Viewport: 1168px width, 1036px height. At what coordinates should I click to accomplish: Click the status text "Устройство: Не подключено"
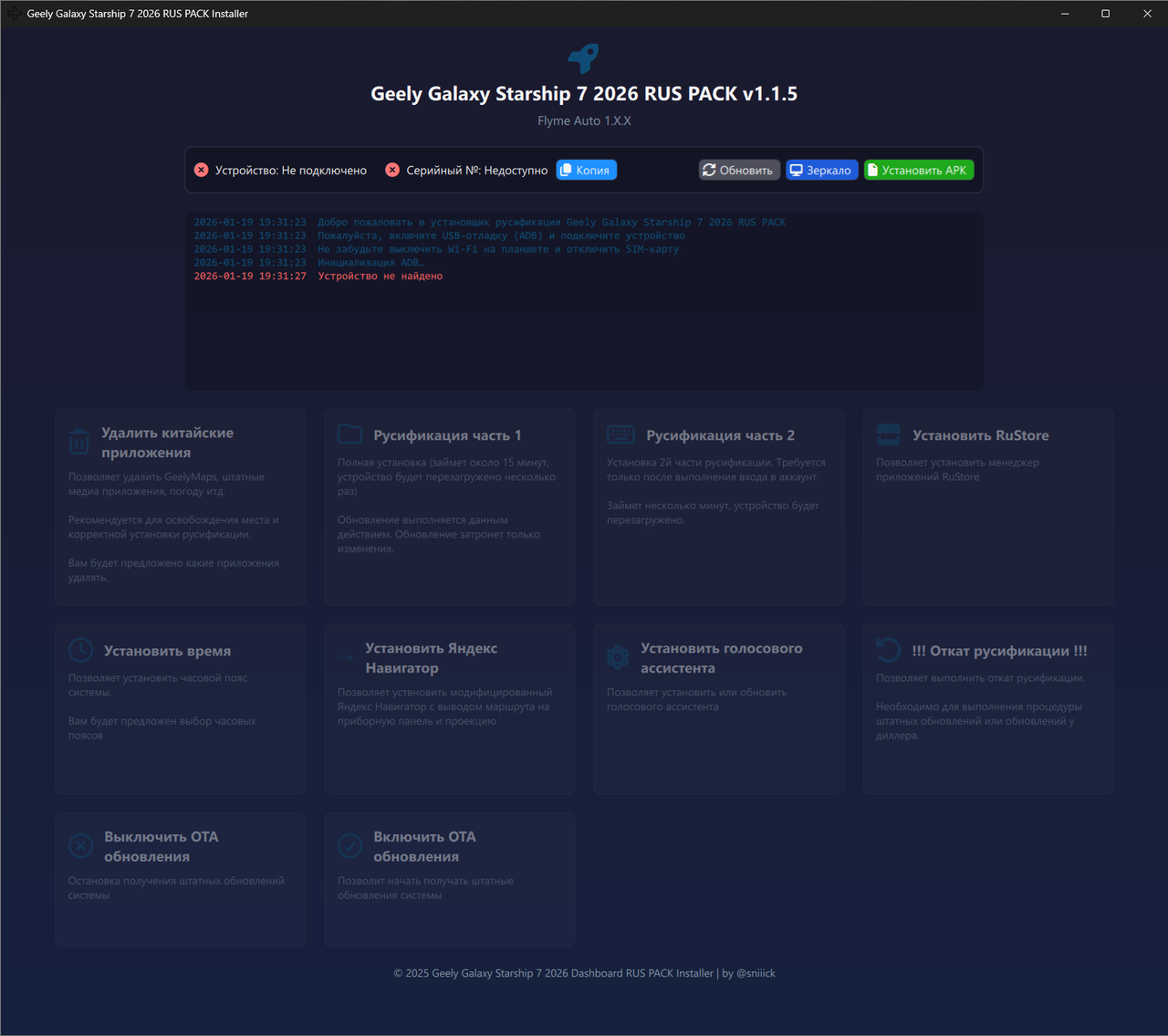point(291,171)
